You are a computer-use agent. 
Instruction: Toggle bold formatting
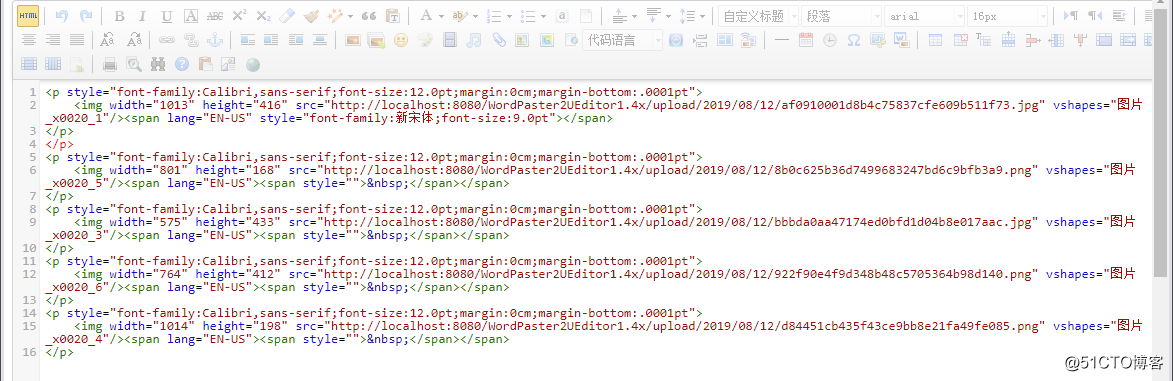pyautogui.click(x=120, y=16)
